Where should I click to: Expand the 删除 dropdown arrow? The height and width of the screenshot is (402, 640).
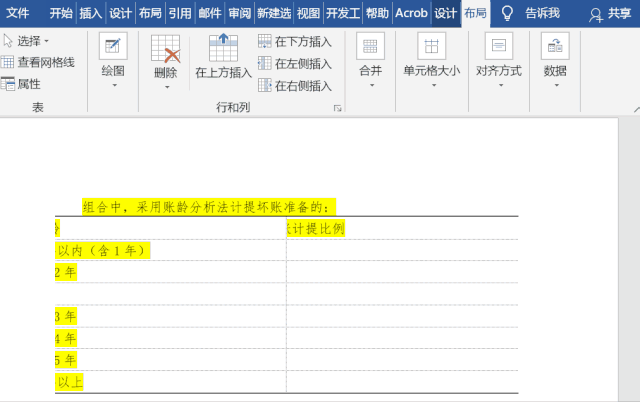[167, 87]
